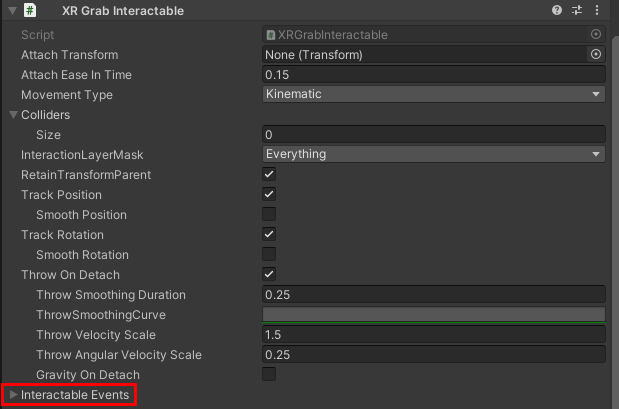Enable Smooth Rotation option
Screen dimensions: 619x409
click(269, 254)
